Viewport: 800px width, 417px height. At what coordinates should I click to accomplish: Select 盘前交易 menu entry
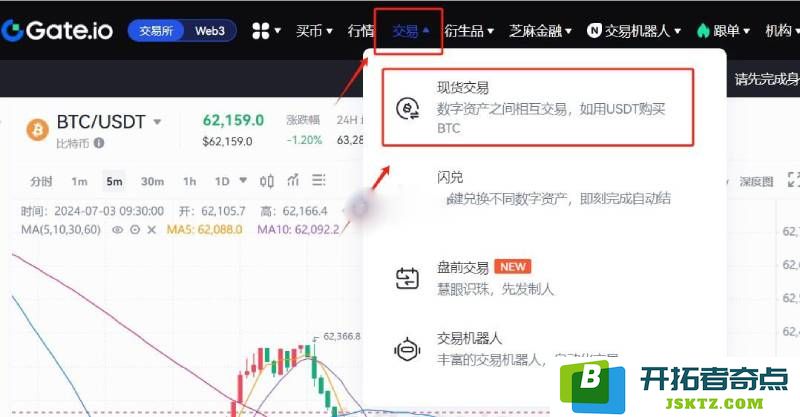click(x=538, y=278)
